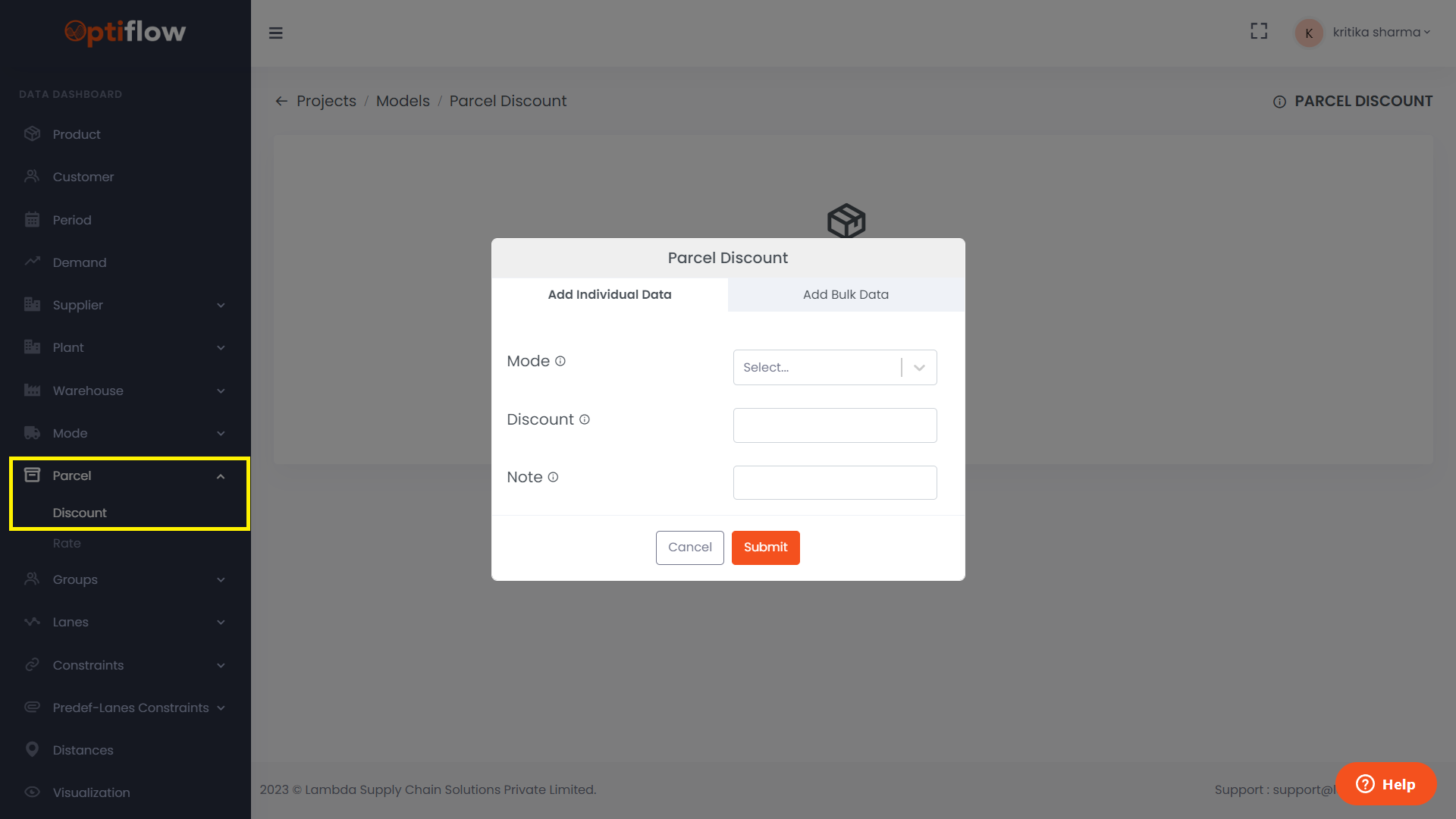Image resolution: width=1456 pixels, height=819 pixels.
Task: Click the Help floating button
Action: pos(1386,784)
